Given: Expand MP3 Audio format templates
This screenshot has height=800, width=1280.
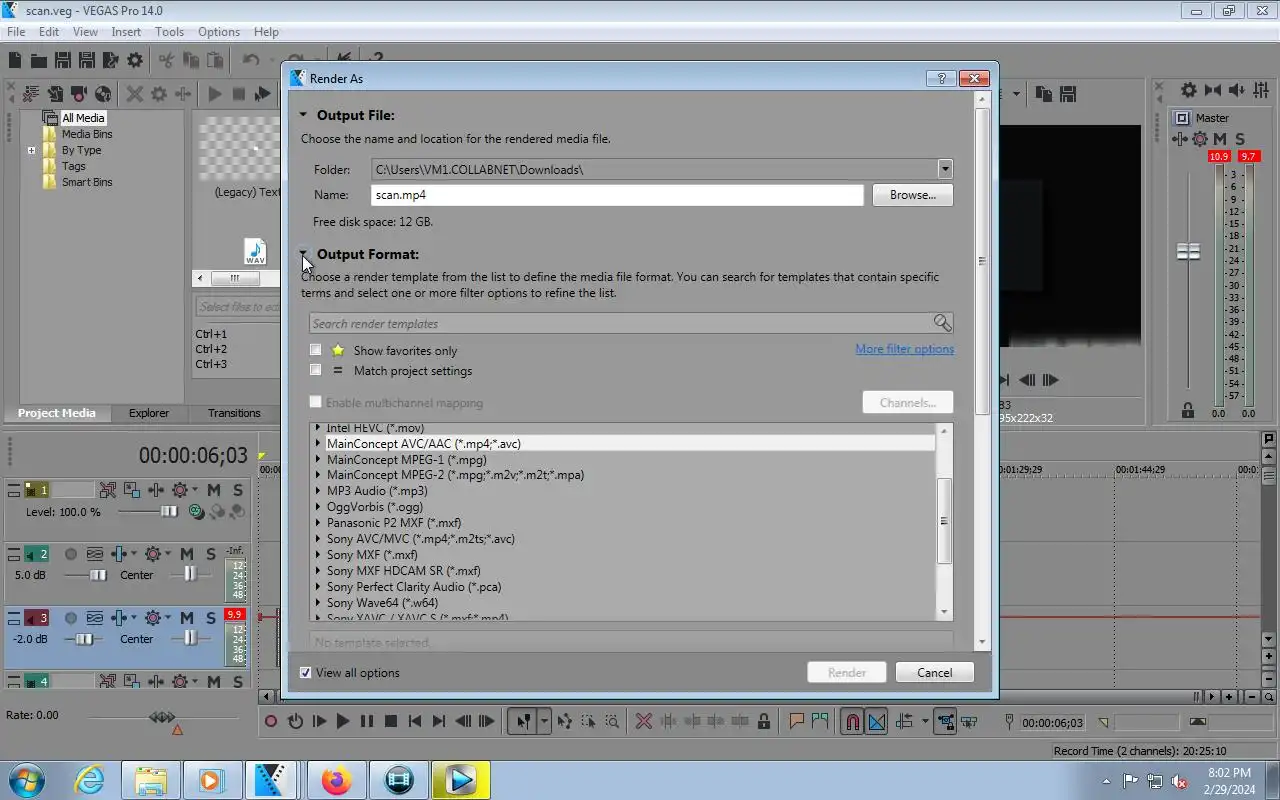Looking at the screenshot, I should 318,491.
